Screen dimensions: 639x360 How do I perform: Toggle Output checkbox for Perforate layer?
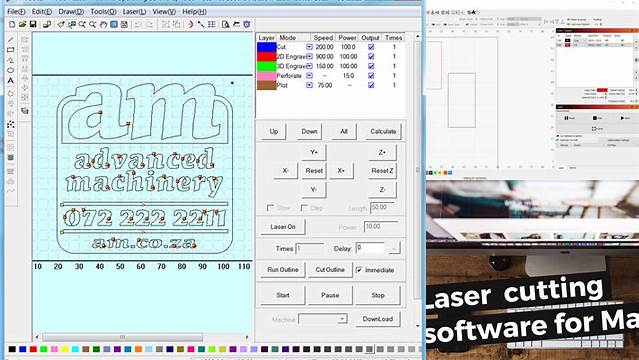(x=371, y=75)
